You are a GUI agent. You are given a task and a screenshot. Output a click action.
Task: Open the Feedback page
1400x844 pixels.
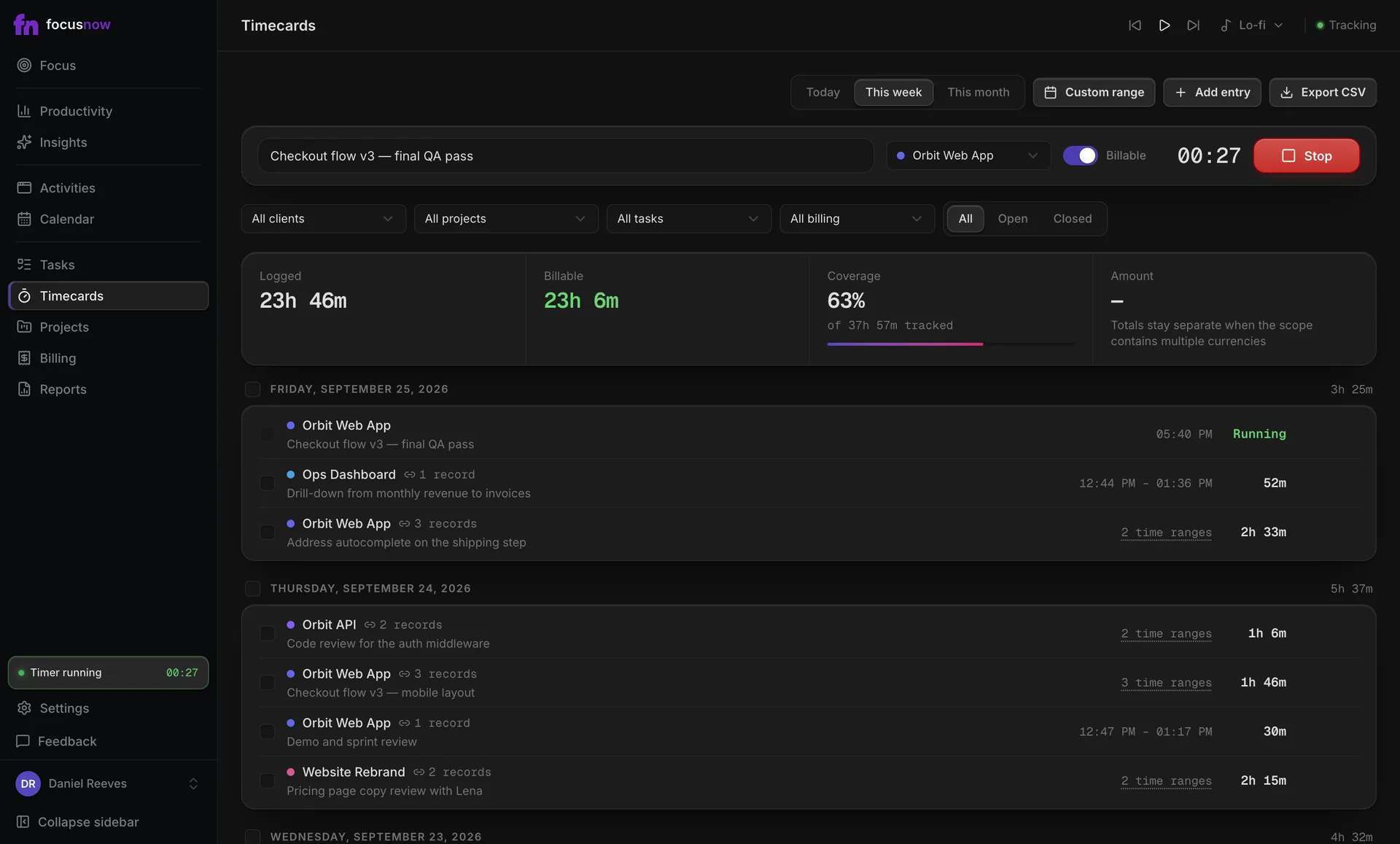(x=108, y=740)
